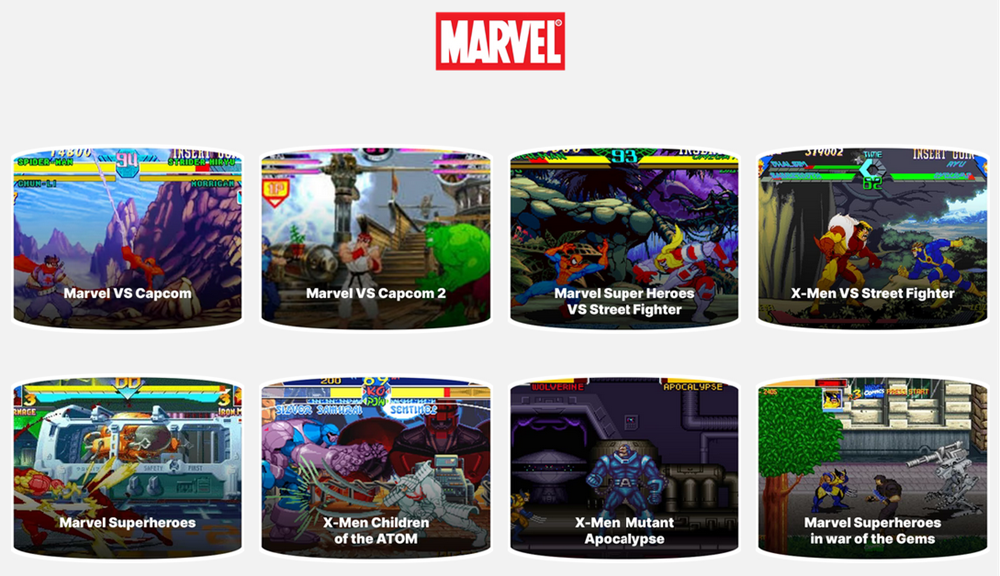Screen dimensions: 1000x576
Task: Open the Marvel VS Capcom game card
Action: pyautogui.click(x=128, y=238)
